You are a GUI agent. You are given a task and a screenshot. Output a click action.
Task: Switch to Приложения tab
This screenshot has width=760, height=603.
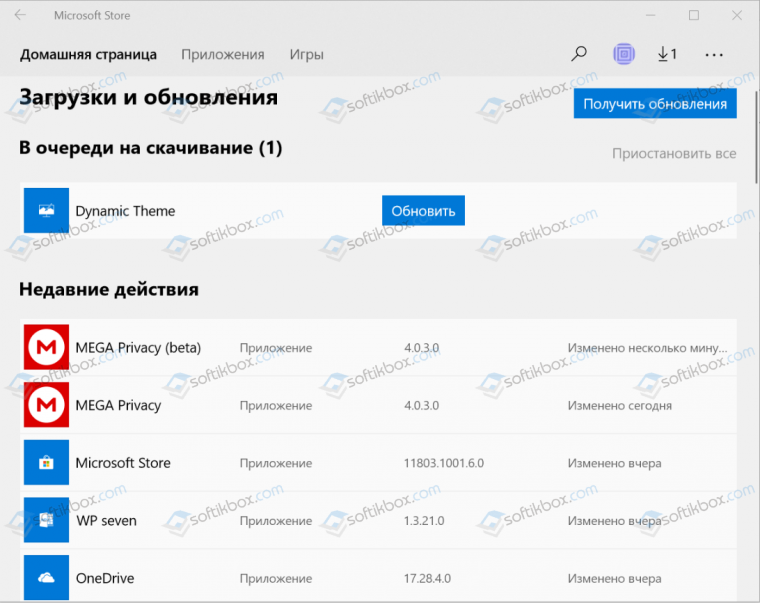223,55
